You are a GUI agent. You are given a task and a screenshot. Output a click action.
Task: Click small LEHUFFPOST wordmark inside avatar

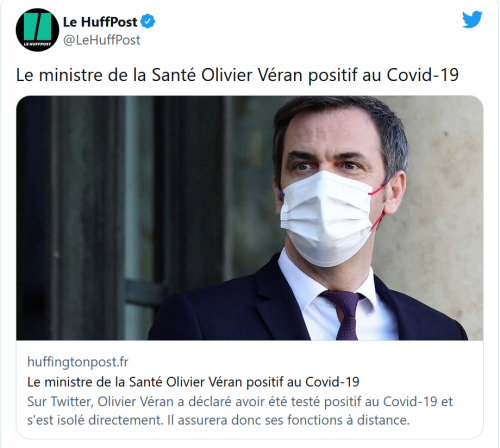click(37, 44)
